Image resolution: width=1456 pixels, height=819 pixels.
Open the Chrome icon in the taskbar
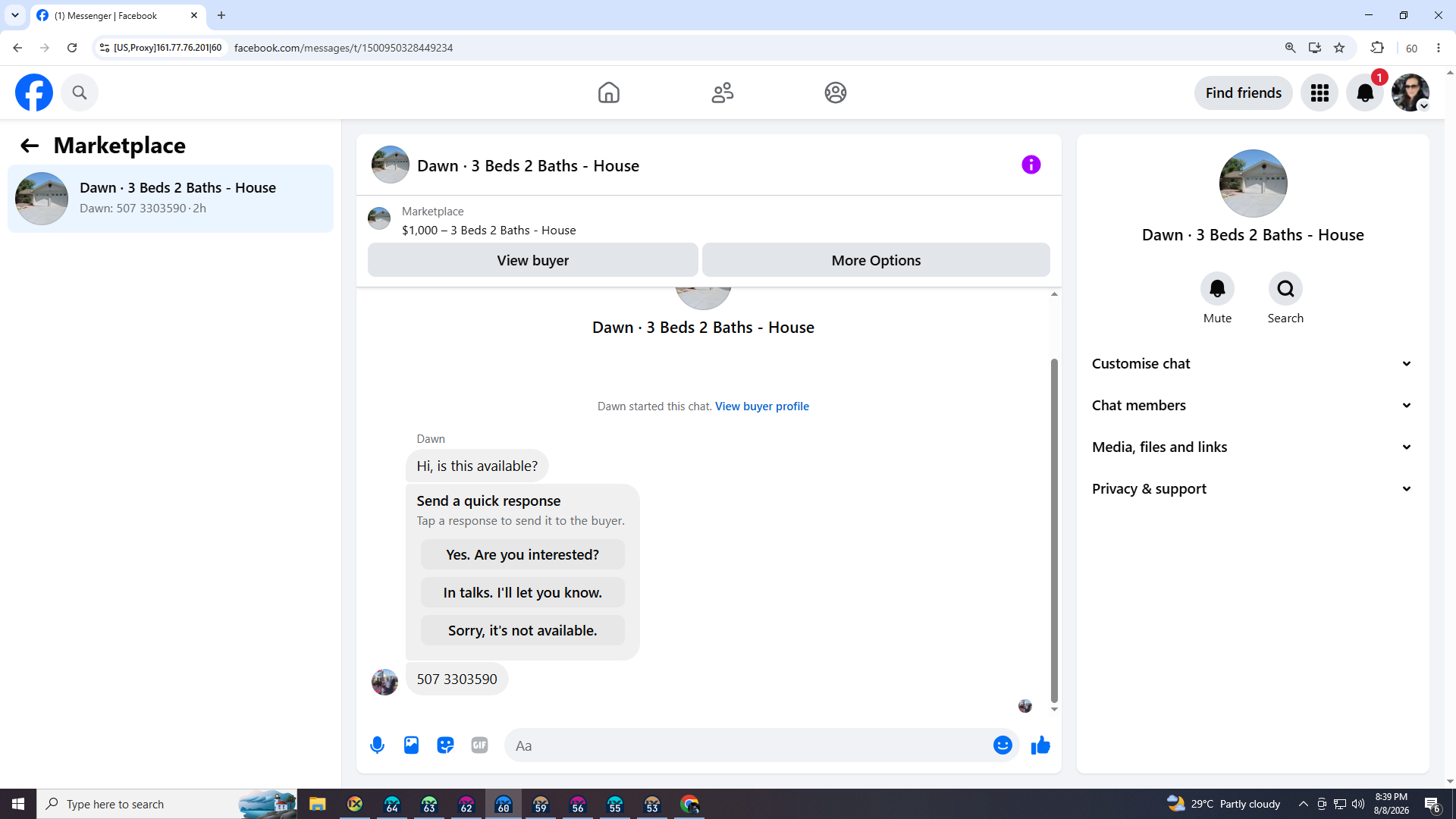689,804
